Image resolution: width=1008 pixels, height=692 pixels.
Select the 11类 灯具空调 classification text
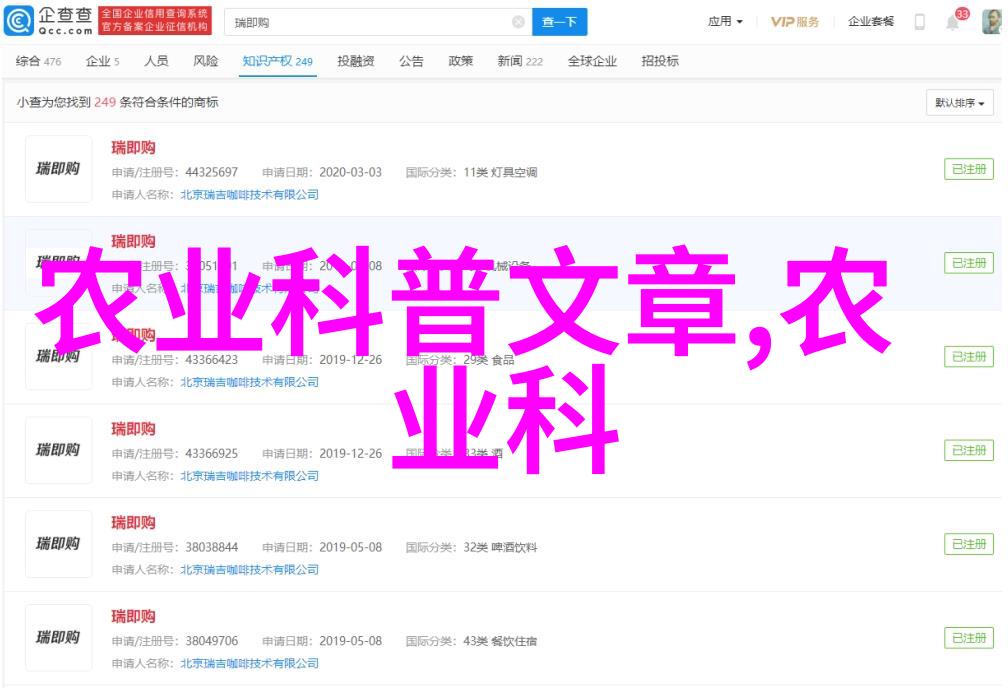click(500, 172)
